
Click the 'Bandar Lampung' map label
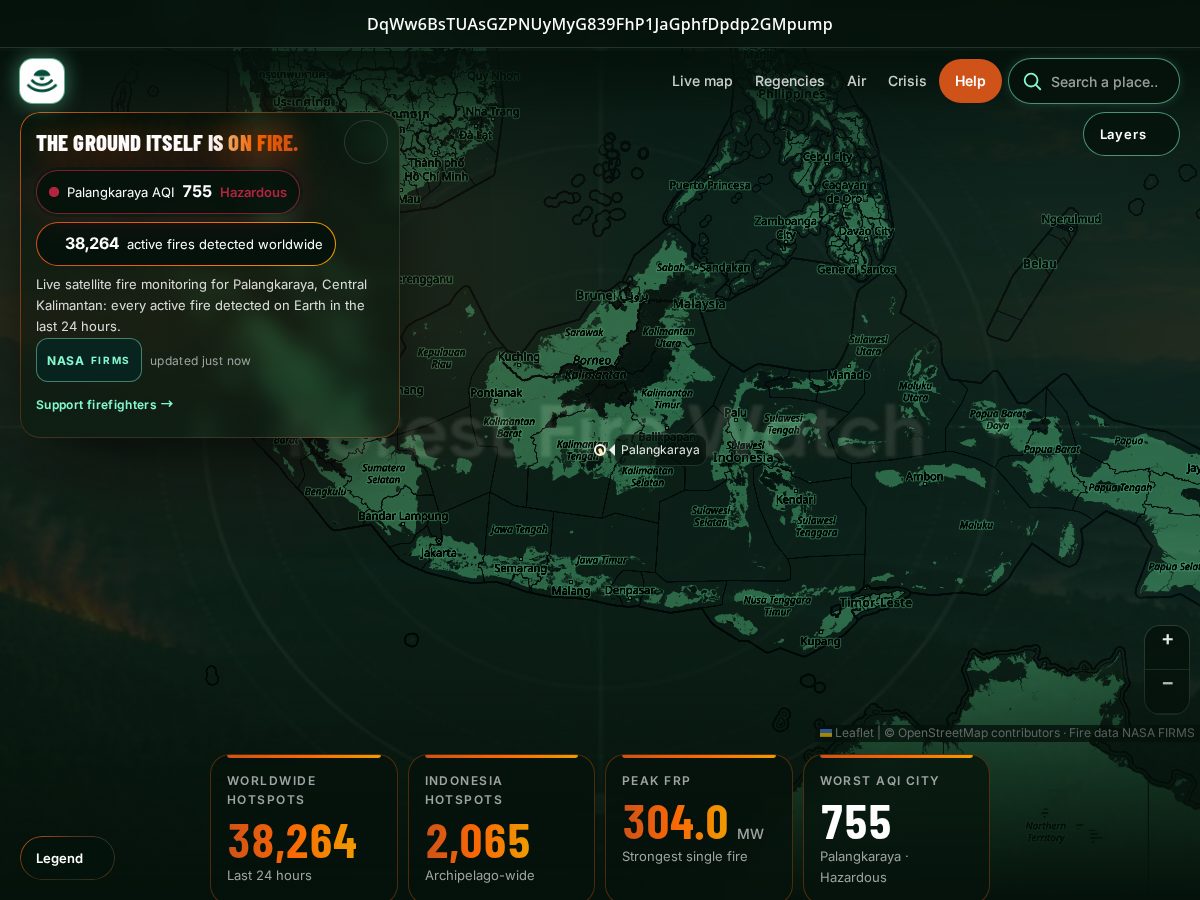click(x=403, y=516)
